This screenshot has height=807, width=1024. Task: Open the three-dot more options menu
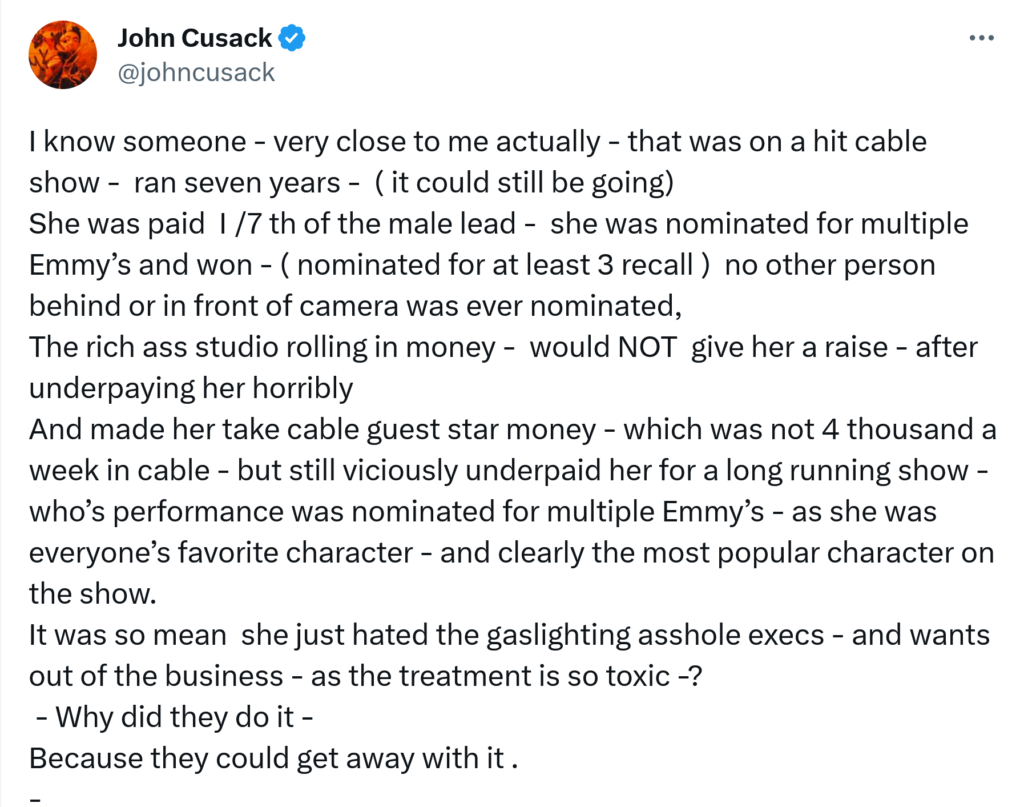coord(983,39)
